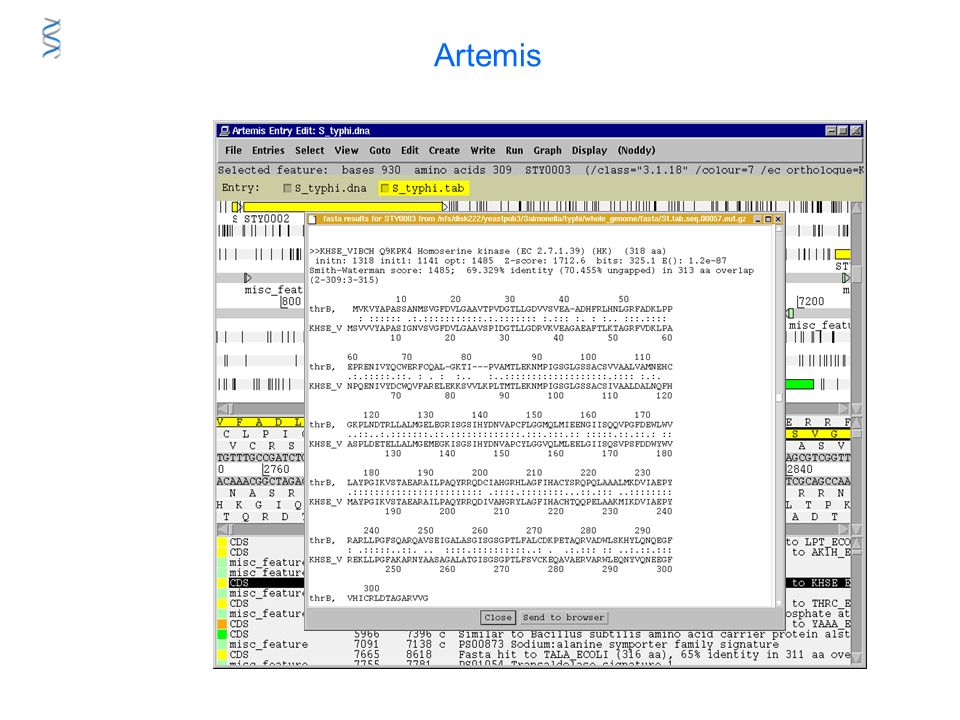The image size is (960, 720).
Task: Open the Run menu
Action: [x=514, y=150]
